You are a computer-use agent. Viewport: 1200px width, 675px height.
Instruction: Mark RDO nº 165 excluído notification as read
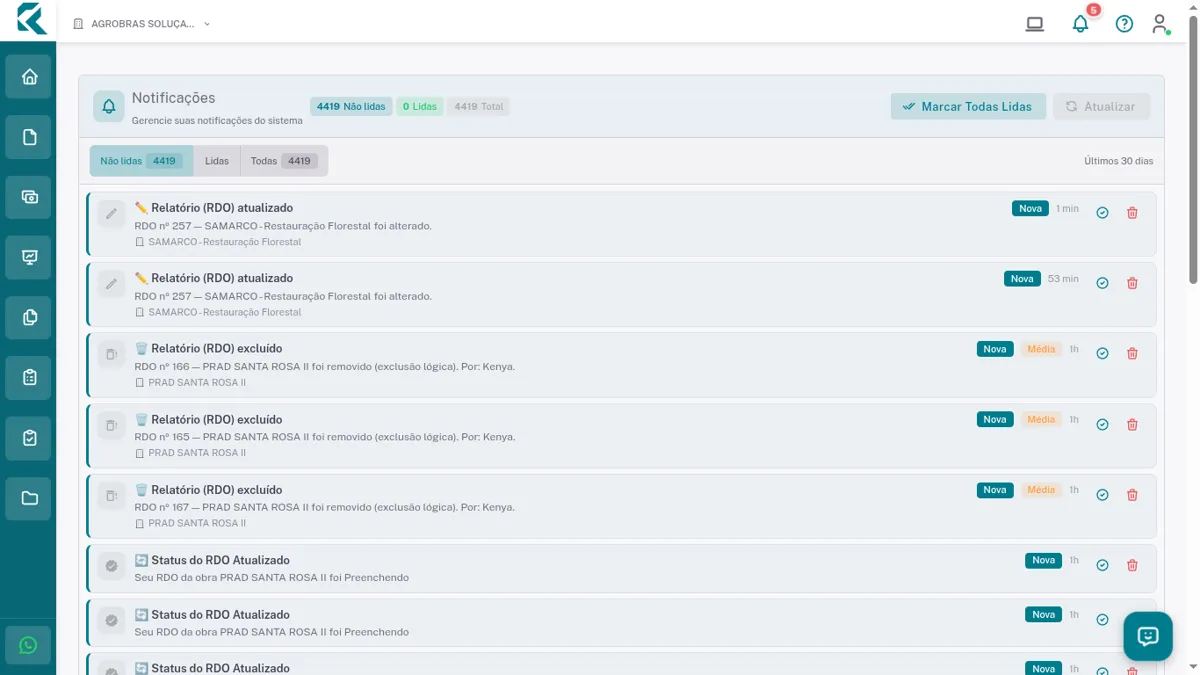point(1102,424)
